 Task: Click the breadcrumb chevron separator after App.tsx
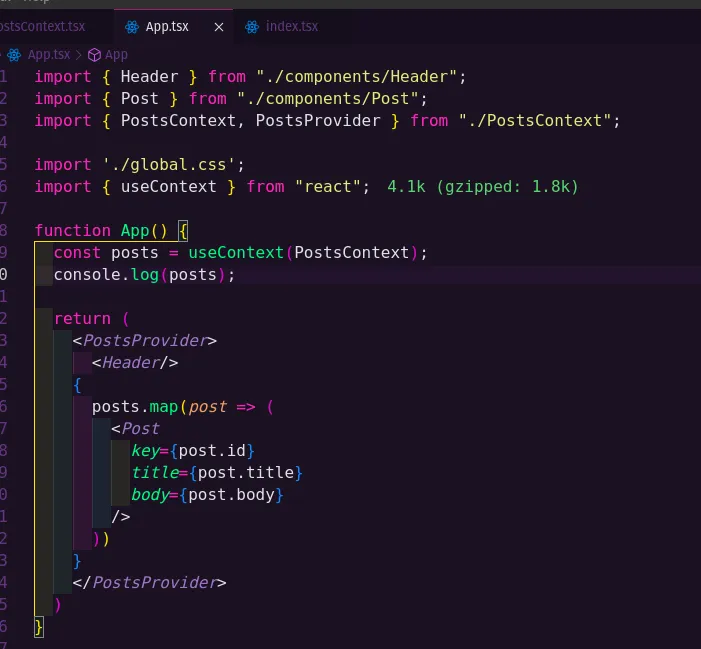point(79,55)
